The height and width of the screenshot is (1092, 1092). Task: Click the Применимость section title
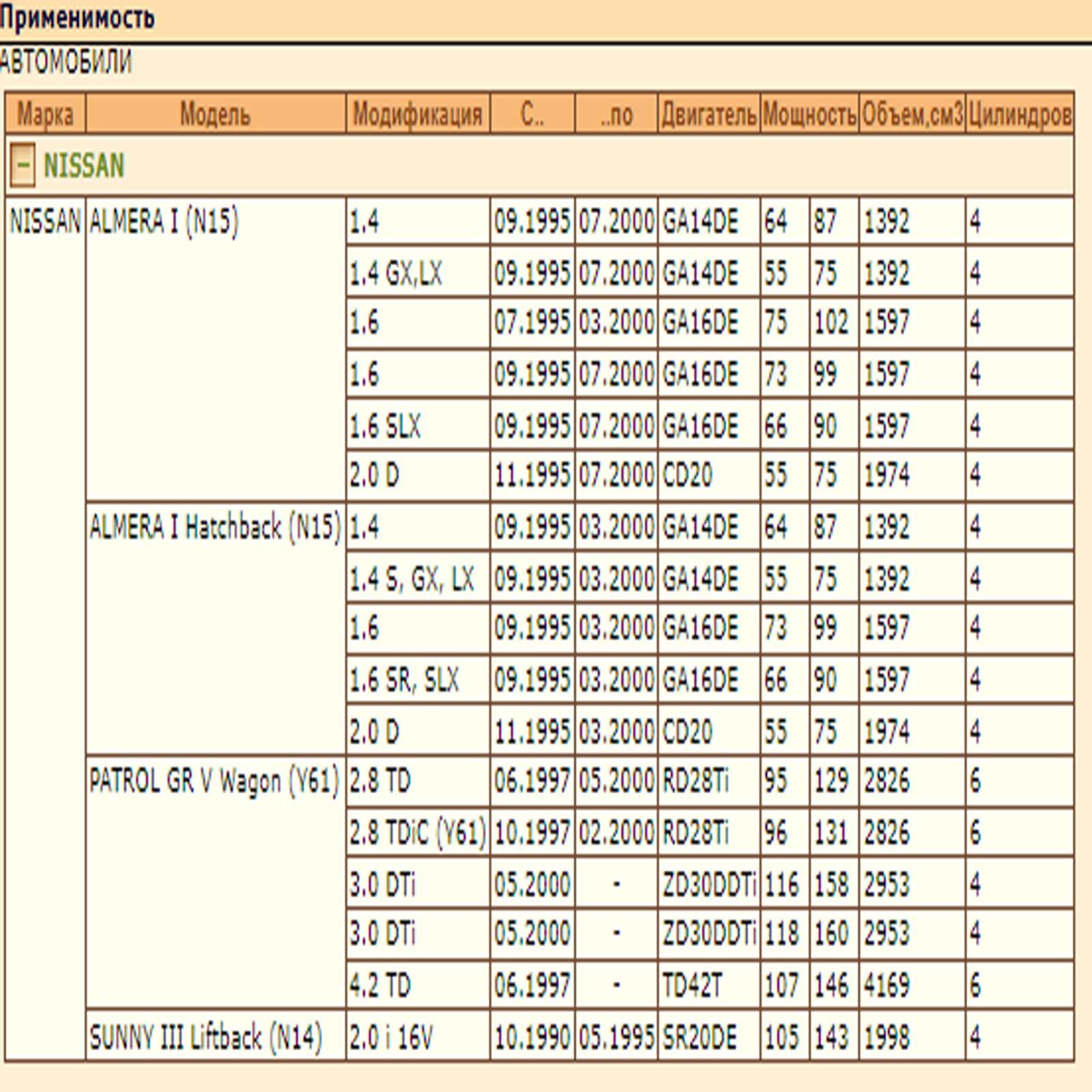[77, 17]
